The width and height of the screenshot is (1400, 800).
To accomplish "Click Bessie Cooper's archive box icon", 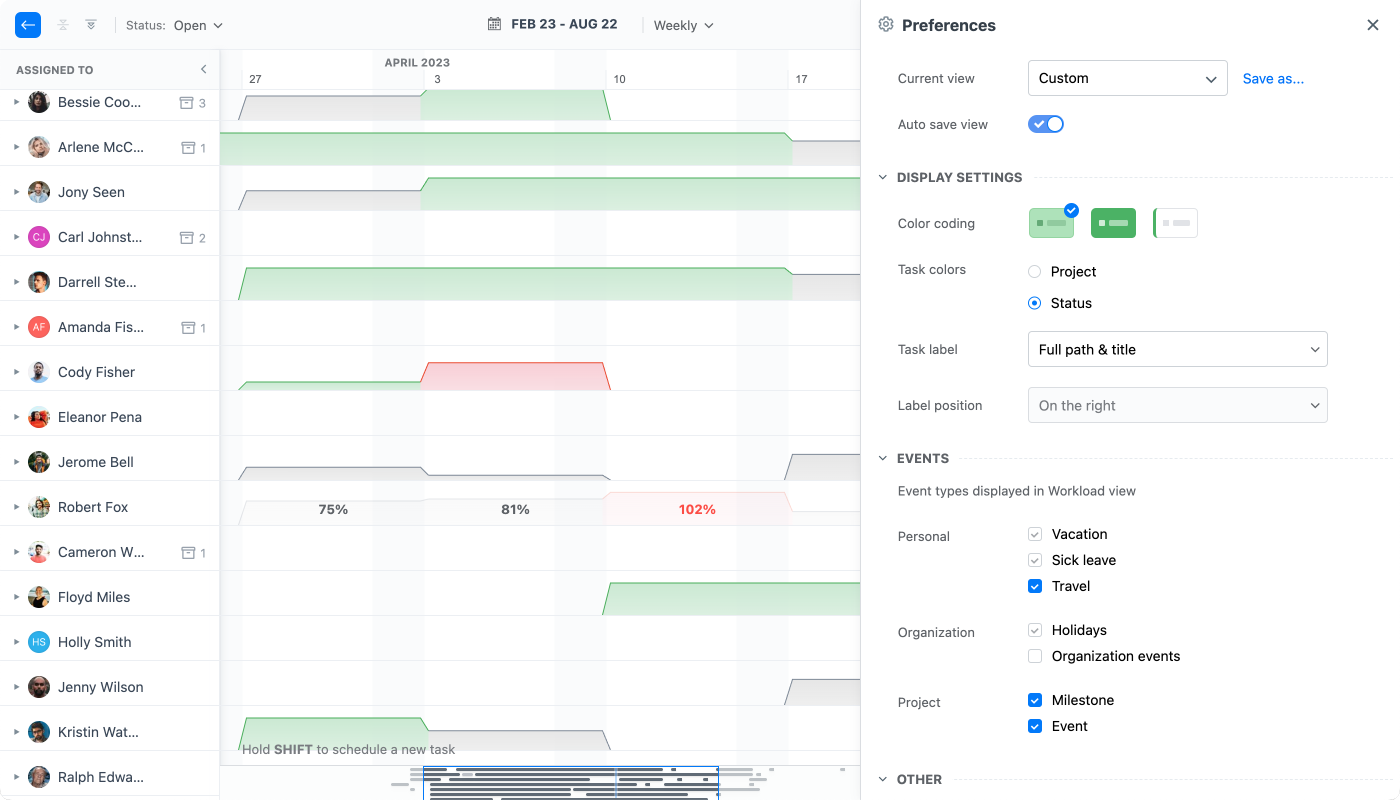I will pos(186,102).
